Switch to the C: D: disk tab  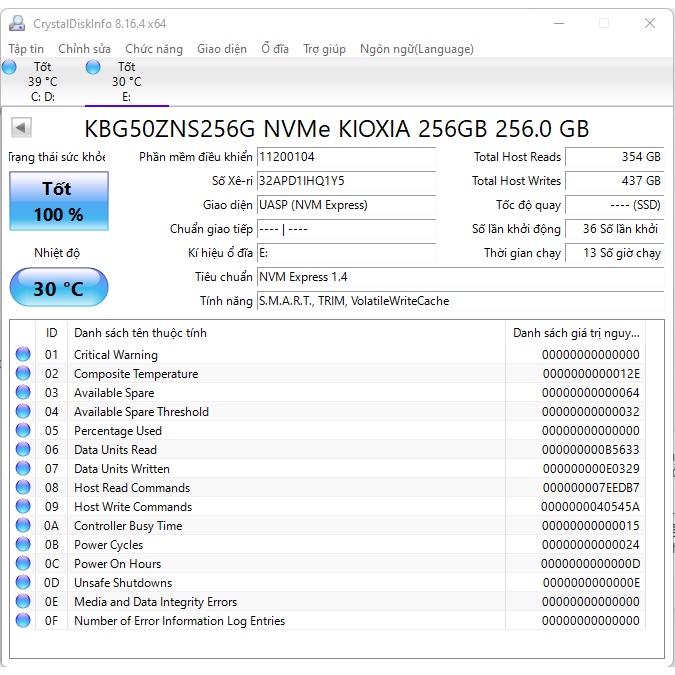point(42,82)
